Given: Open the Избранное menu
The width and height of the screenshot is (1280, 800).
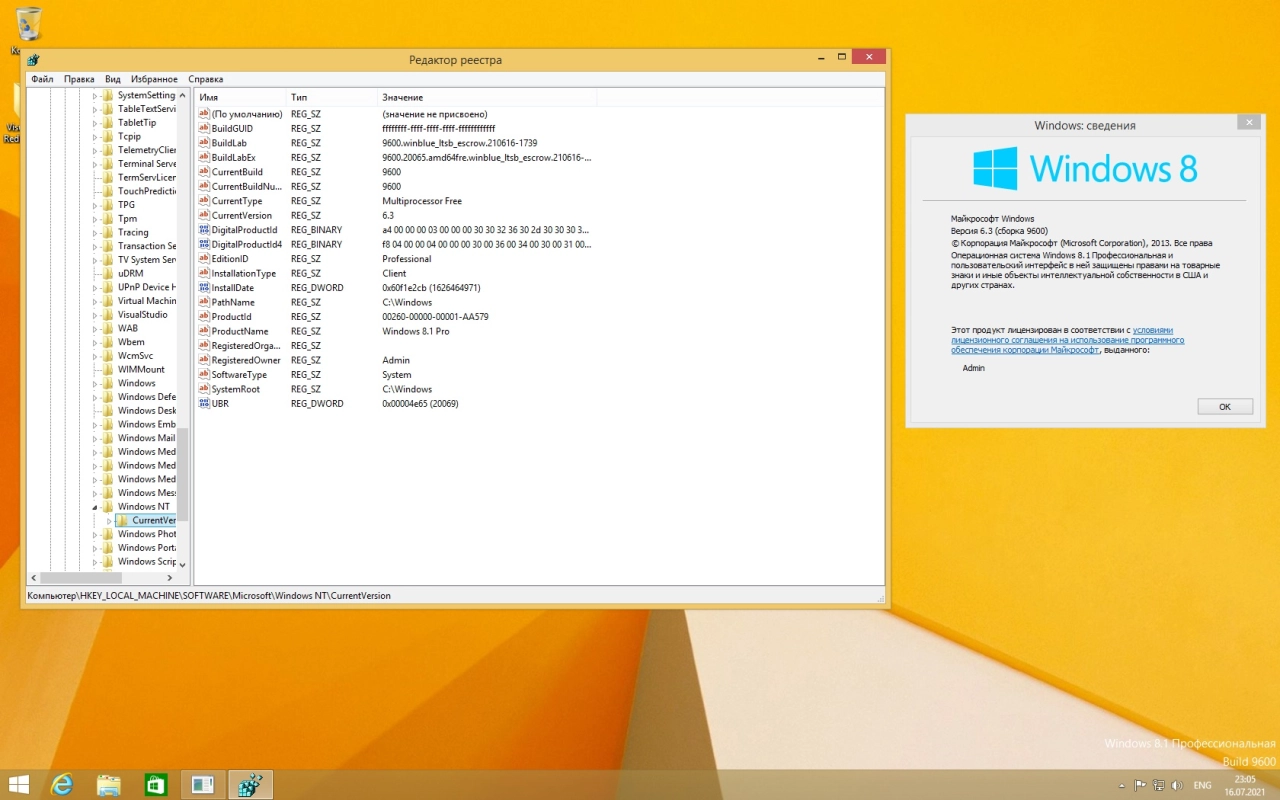Looking at the screenshot, I should [154, 79].
